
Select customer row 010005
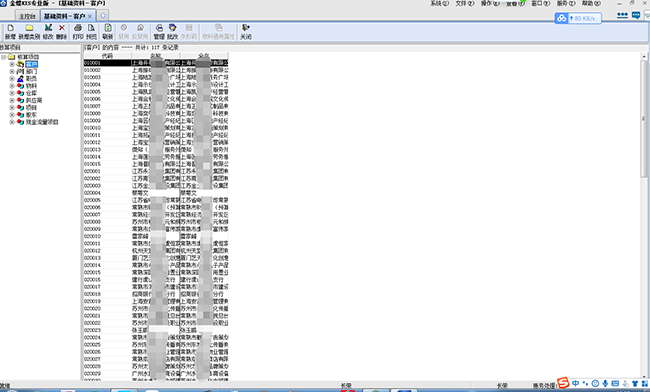coord(156,92)
